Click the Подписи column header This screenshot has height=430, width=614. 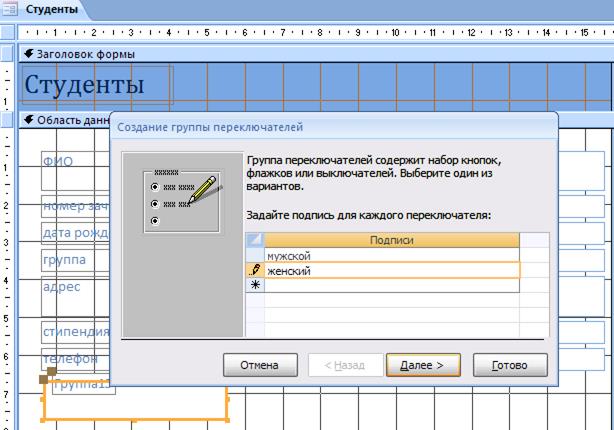(x=392, y=240)
